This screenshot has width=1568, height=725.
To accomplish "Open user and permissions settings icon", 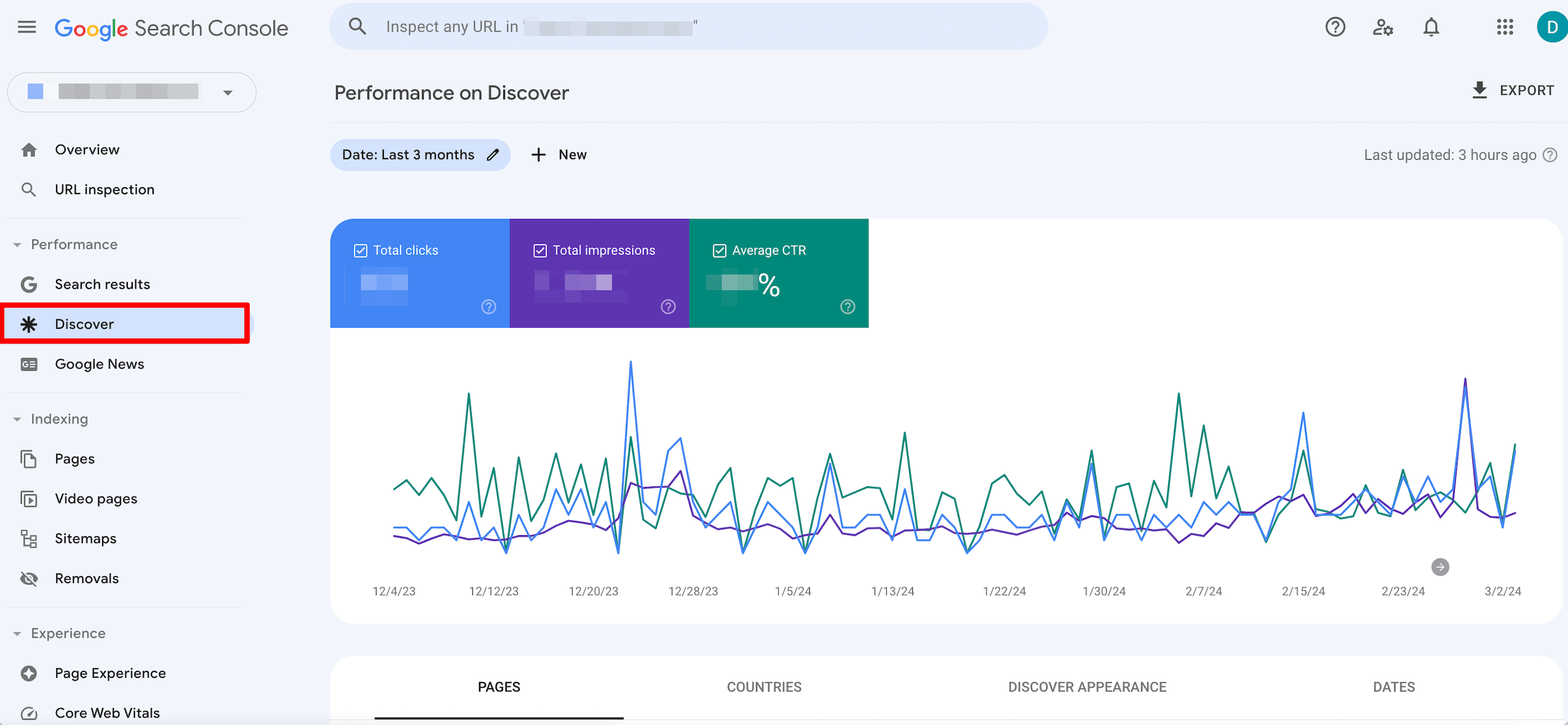I will [x=1383, y=27].
